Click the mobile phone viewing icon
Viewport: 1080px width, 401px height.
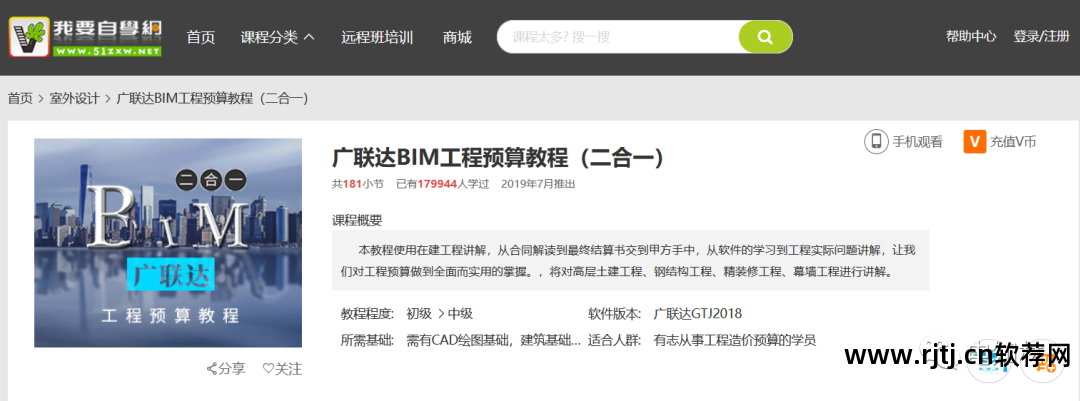pos(876,142)
